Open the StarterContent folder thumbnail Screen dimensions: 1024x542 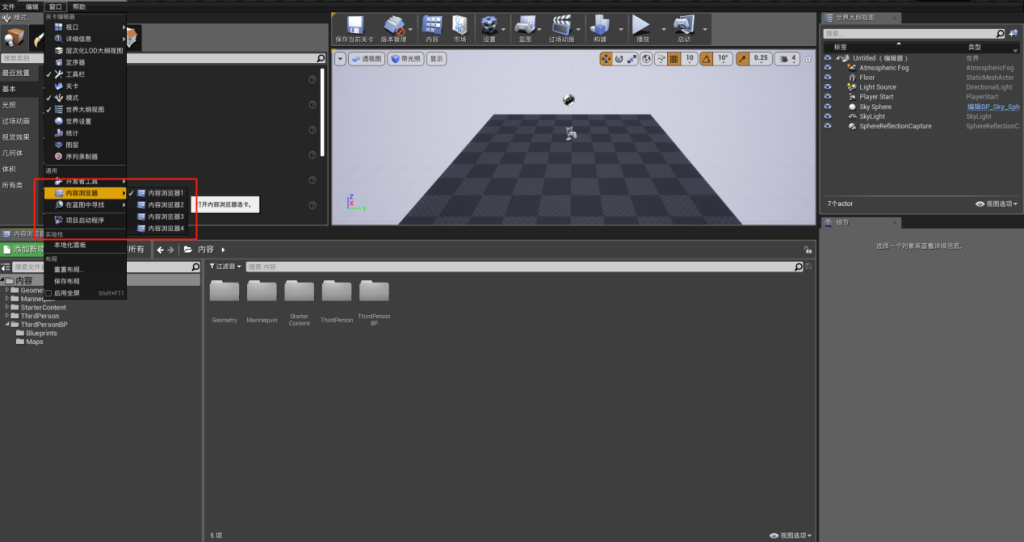[x=299, y=292]
